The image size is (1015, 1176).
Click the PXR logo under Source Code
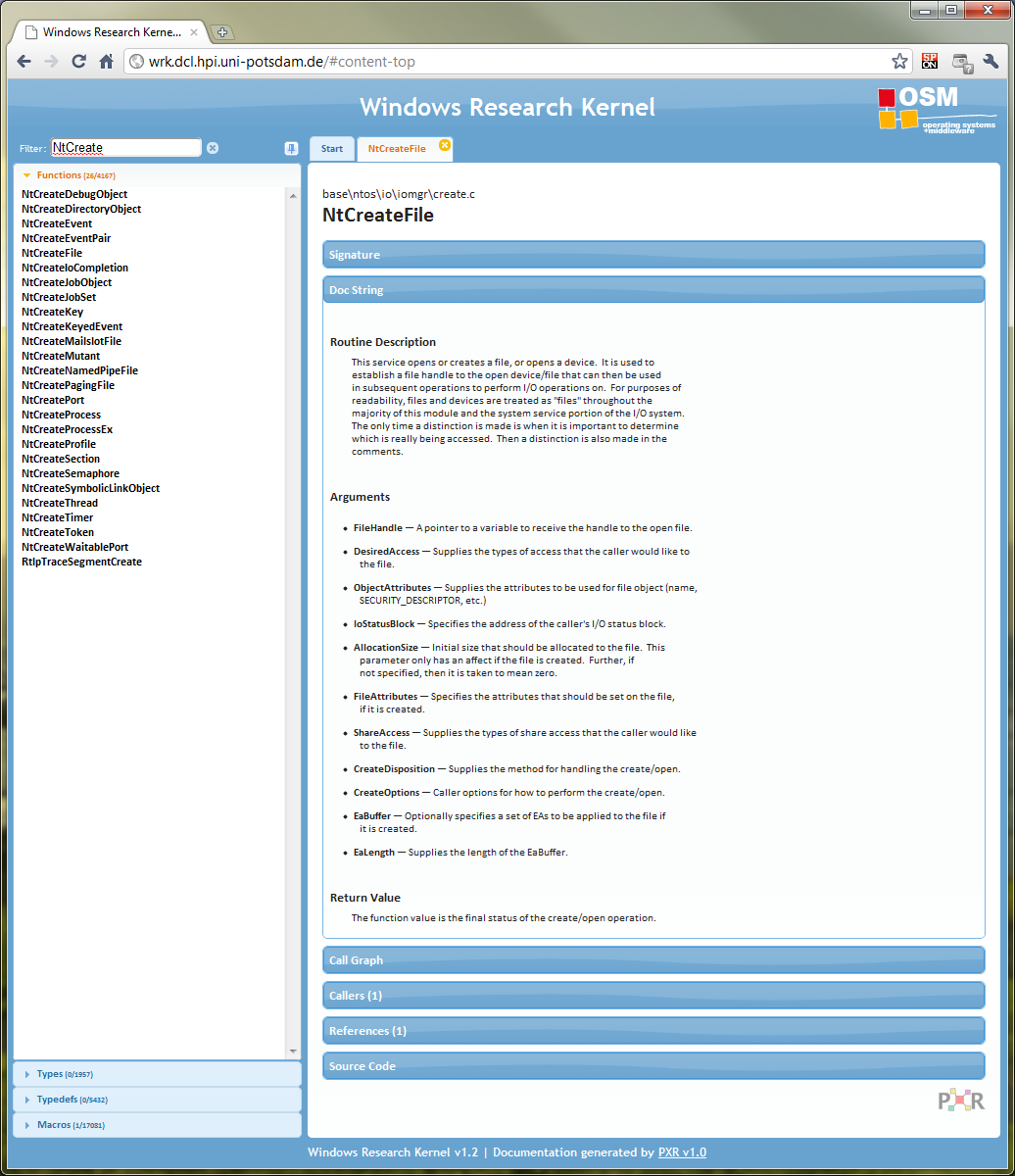point(961,1100)
